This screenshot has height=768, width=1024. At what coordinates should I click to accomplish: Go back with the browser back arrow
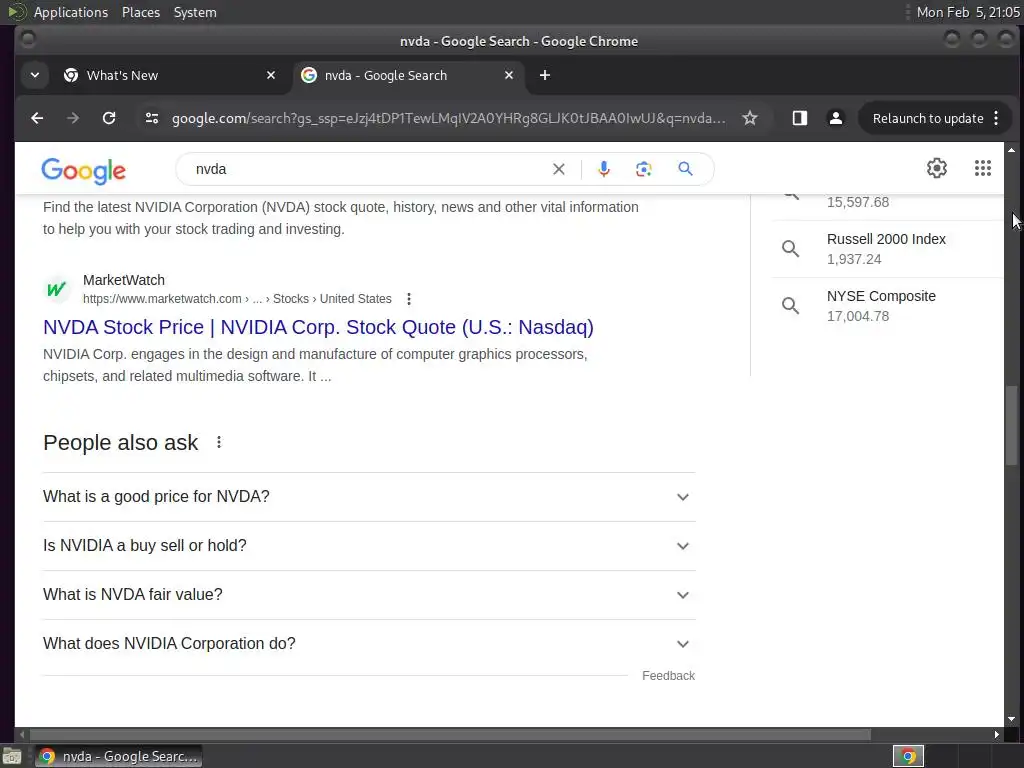37,118
